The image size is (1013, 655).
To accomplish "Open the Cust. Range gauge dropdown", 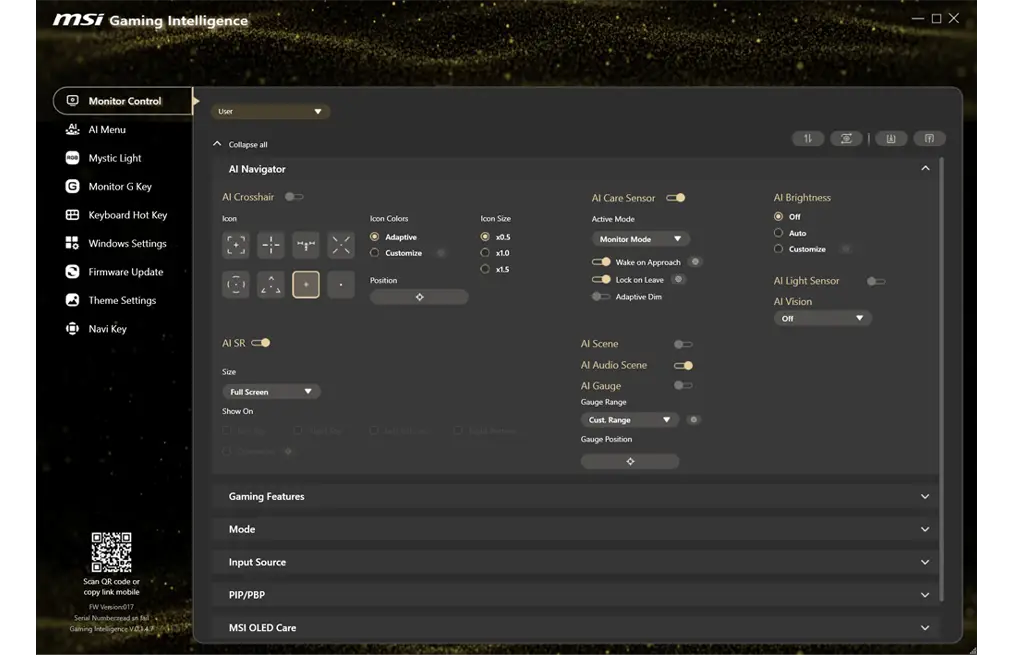I will [630, 420].
